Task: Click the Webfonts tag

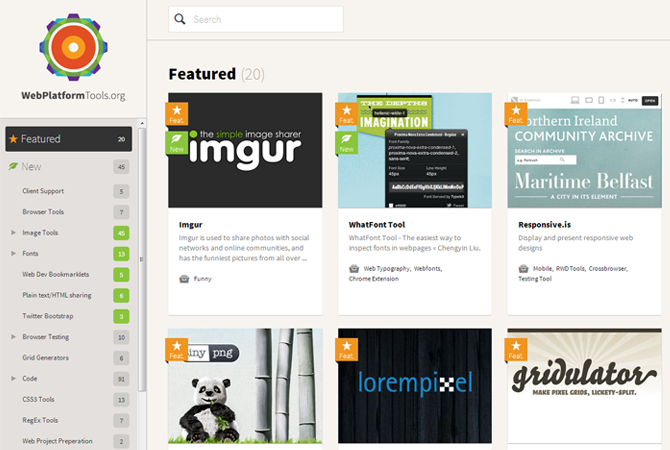Action: click(427, 268)
